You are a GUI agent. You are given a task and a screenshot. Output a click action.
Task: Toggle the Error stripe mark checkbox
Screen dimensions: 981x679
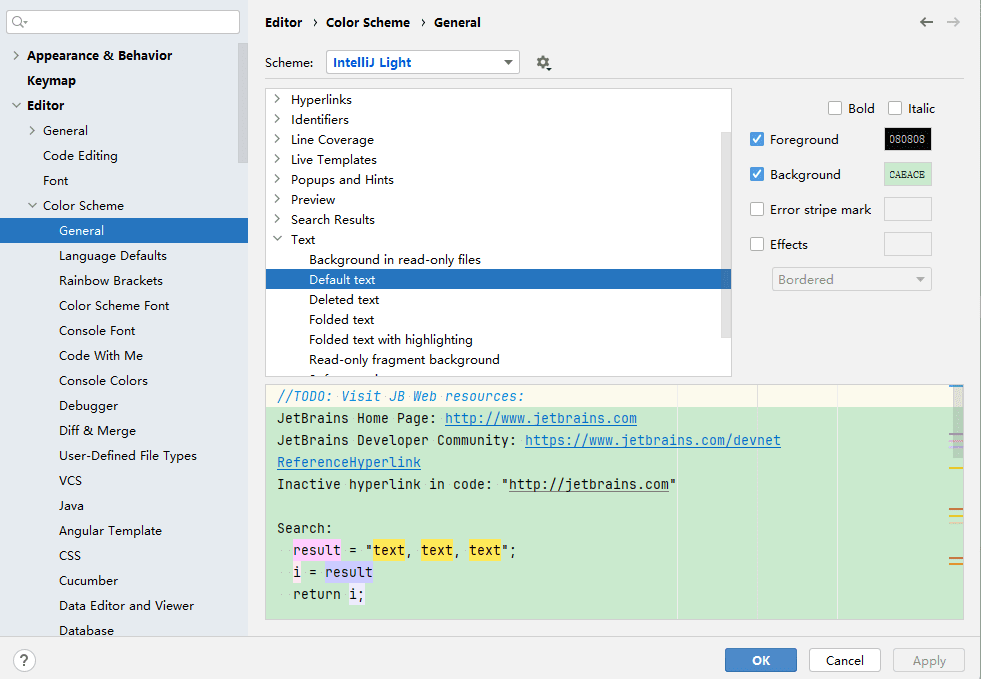click(x=757, y=210)
